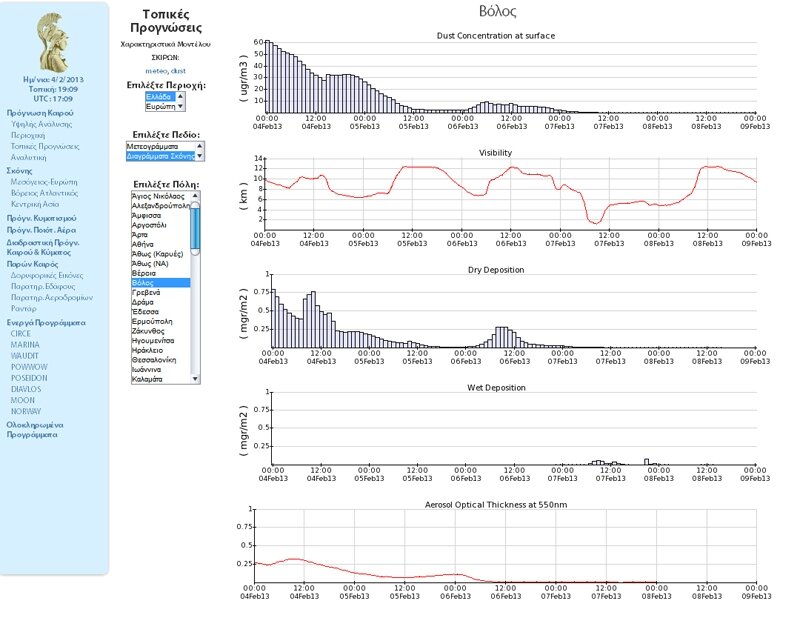The image size is (800, 618).
Task: Open Βόρειος Ατλαντικός dust forecast
Action: point(44,193)
